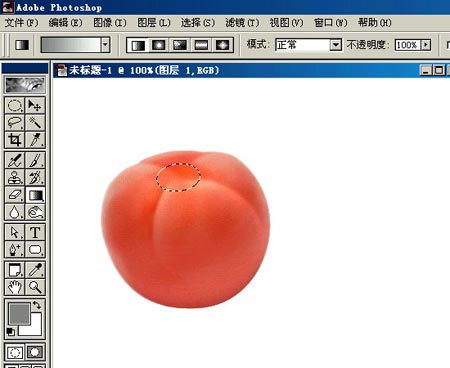Open the 模式 blending mode dropdown
Image resolution: width=450 pixels, height=368 pixels.
coord(336,45)
